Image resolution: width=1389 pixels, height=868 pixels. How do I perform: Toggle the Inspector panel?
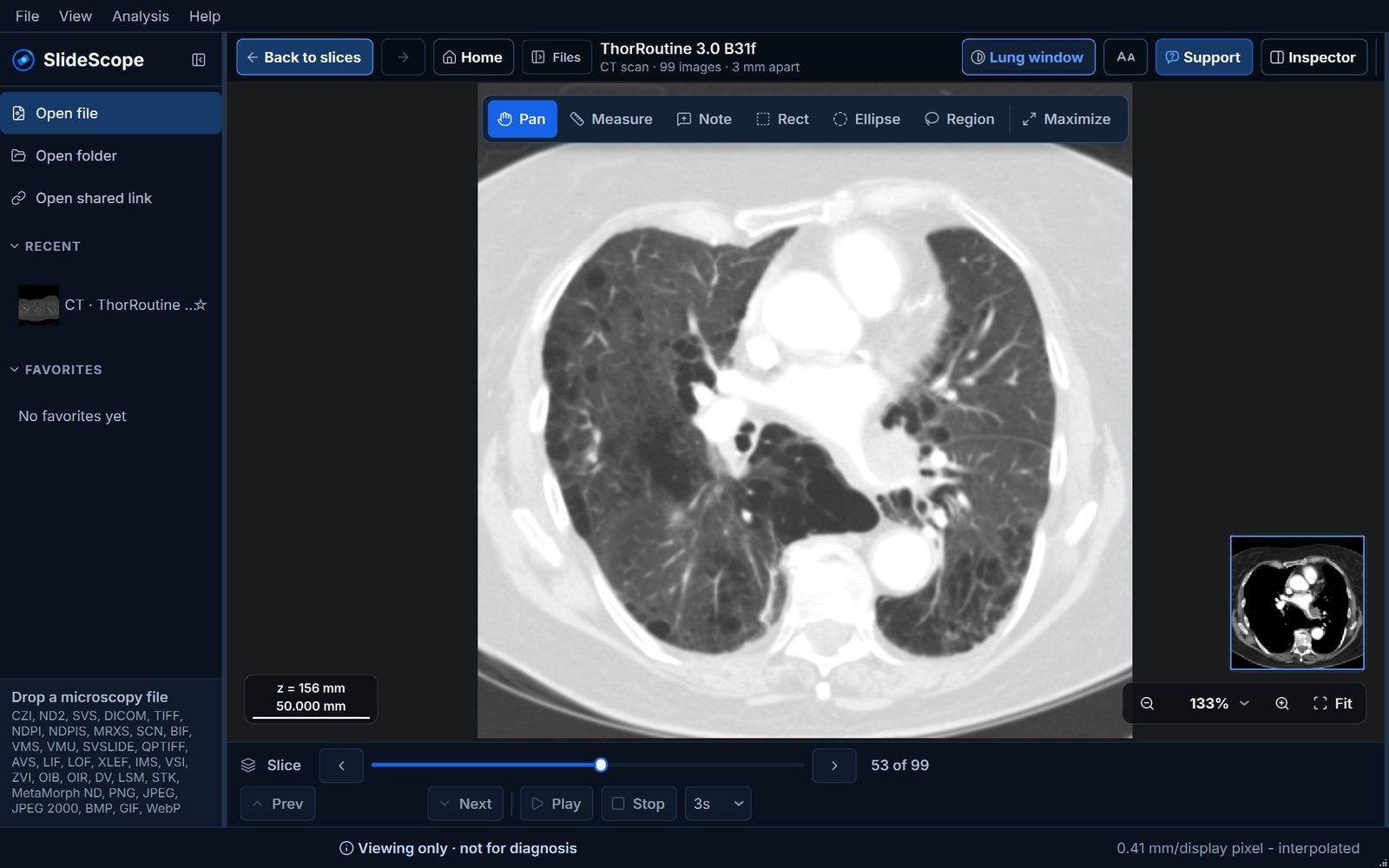point(1313,57)
